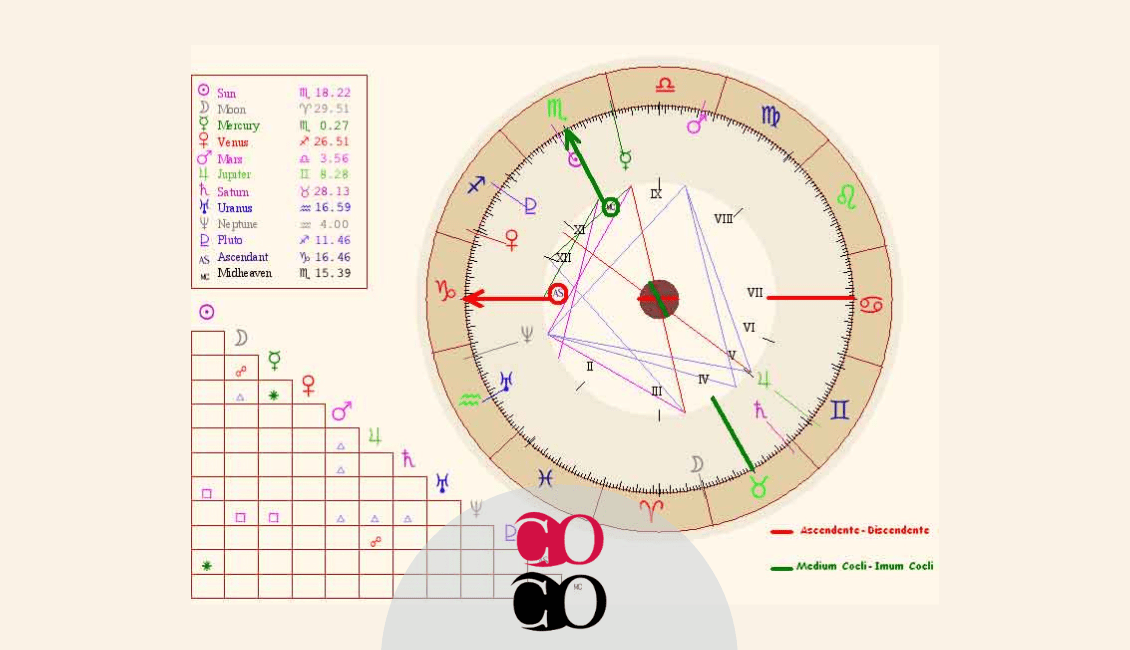Click the Medium Coeli-Imum Coeli legend label
The width and height of the screenshot is (1130, 650).
point(864,566)
